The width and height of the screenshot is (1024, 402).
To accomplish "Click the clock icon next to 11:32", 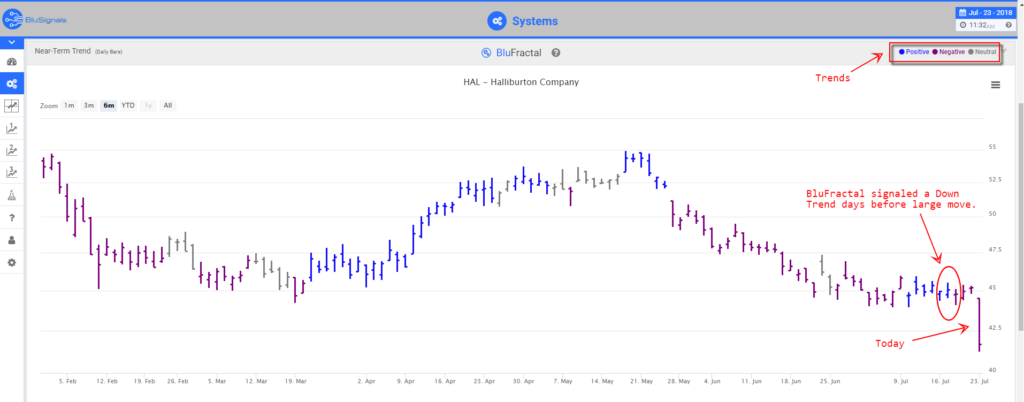I will coord(962,25).
